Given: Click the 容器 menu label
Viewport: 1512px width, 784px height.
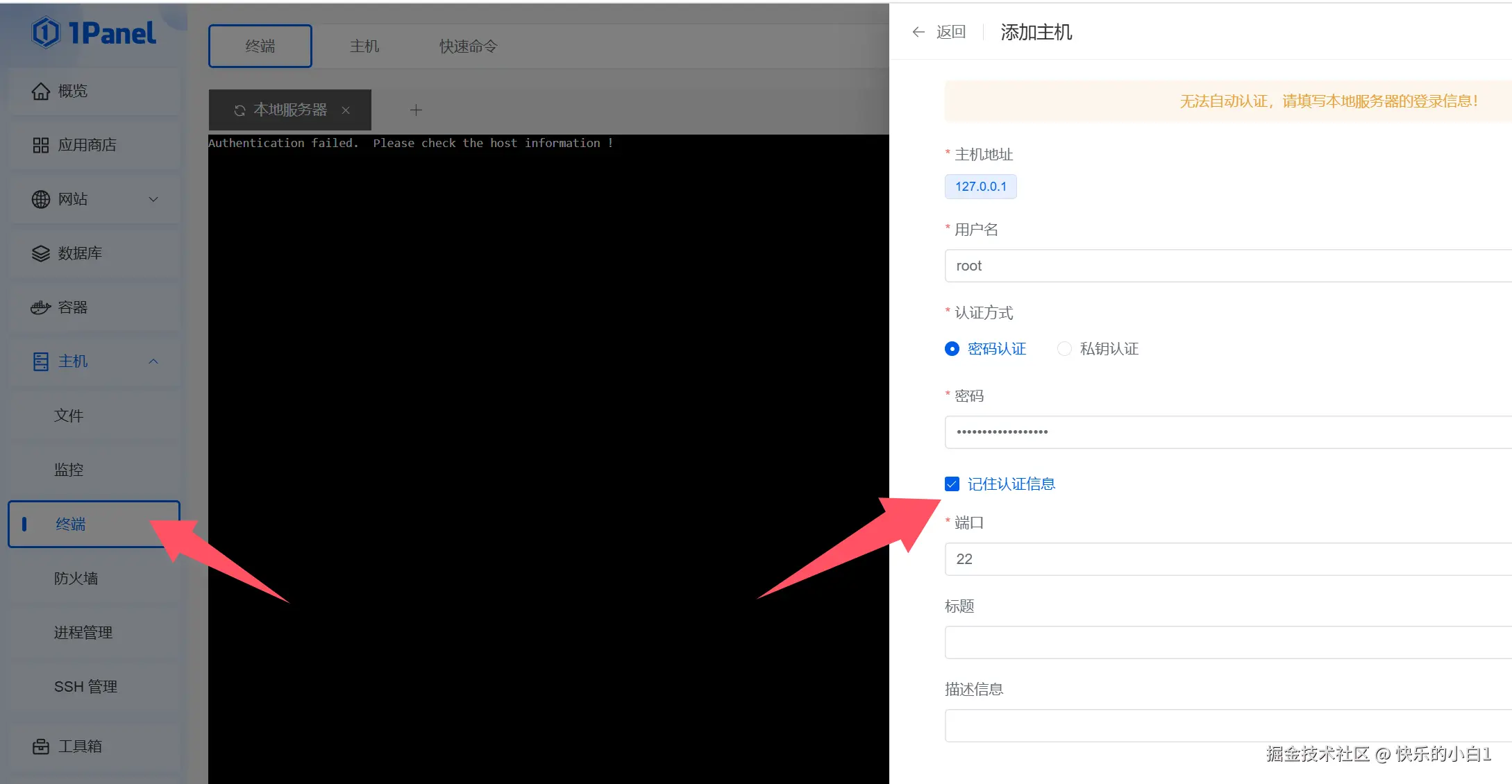Looking at the screenshot, I should [x=73, y=307].
